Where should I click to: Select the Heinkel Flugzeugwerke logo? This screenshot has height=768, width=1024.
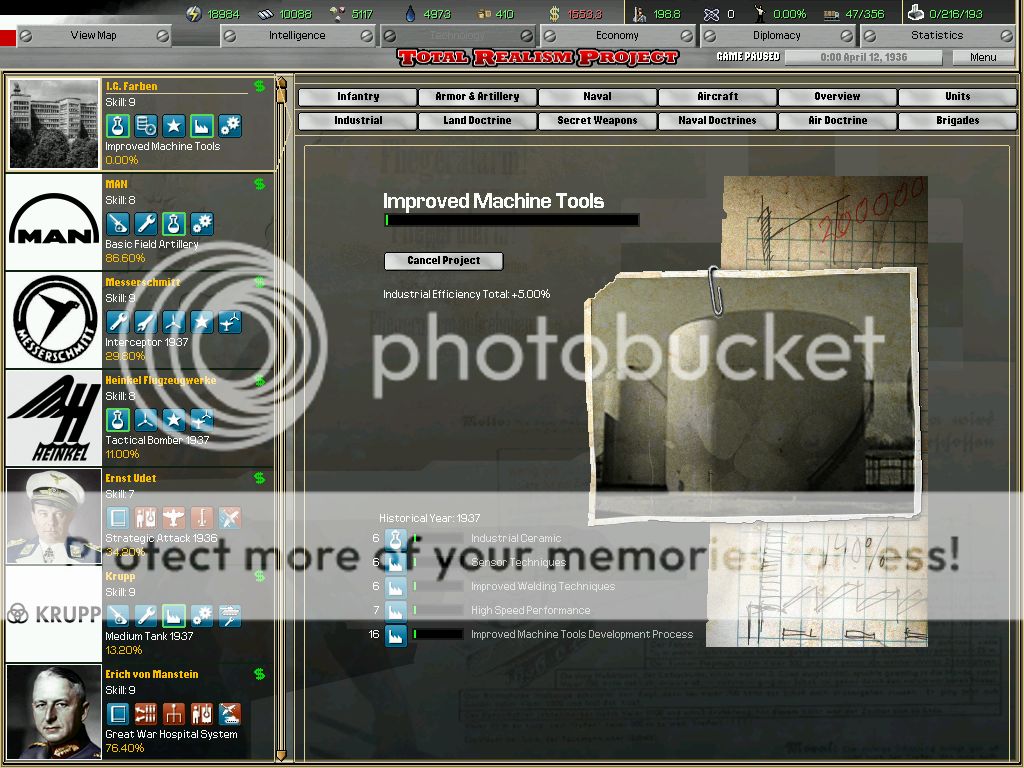(54, 418)
